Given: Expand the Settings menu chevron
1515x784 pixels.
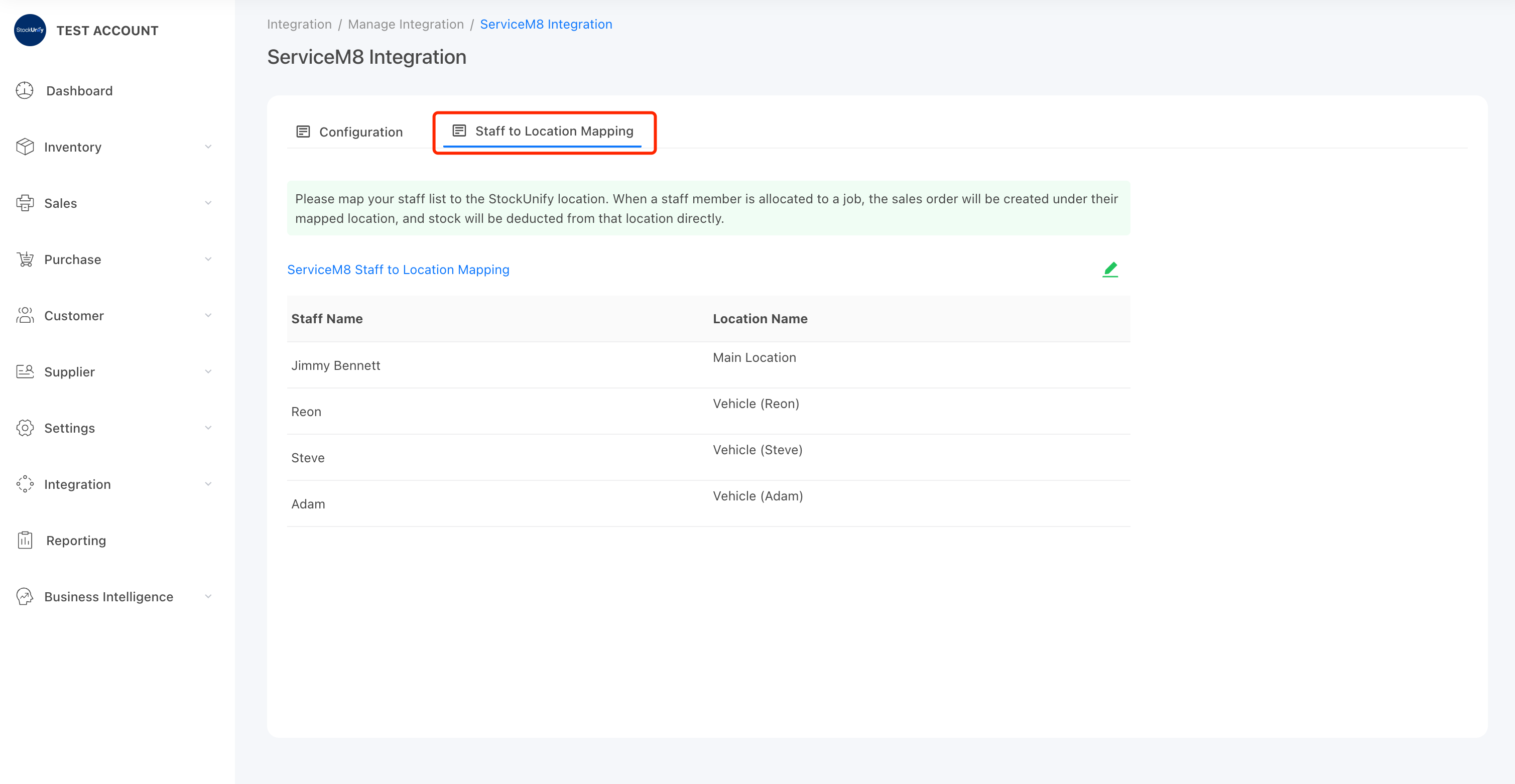Looking at the screenshot, I should click(208, 428).
